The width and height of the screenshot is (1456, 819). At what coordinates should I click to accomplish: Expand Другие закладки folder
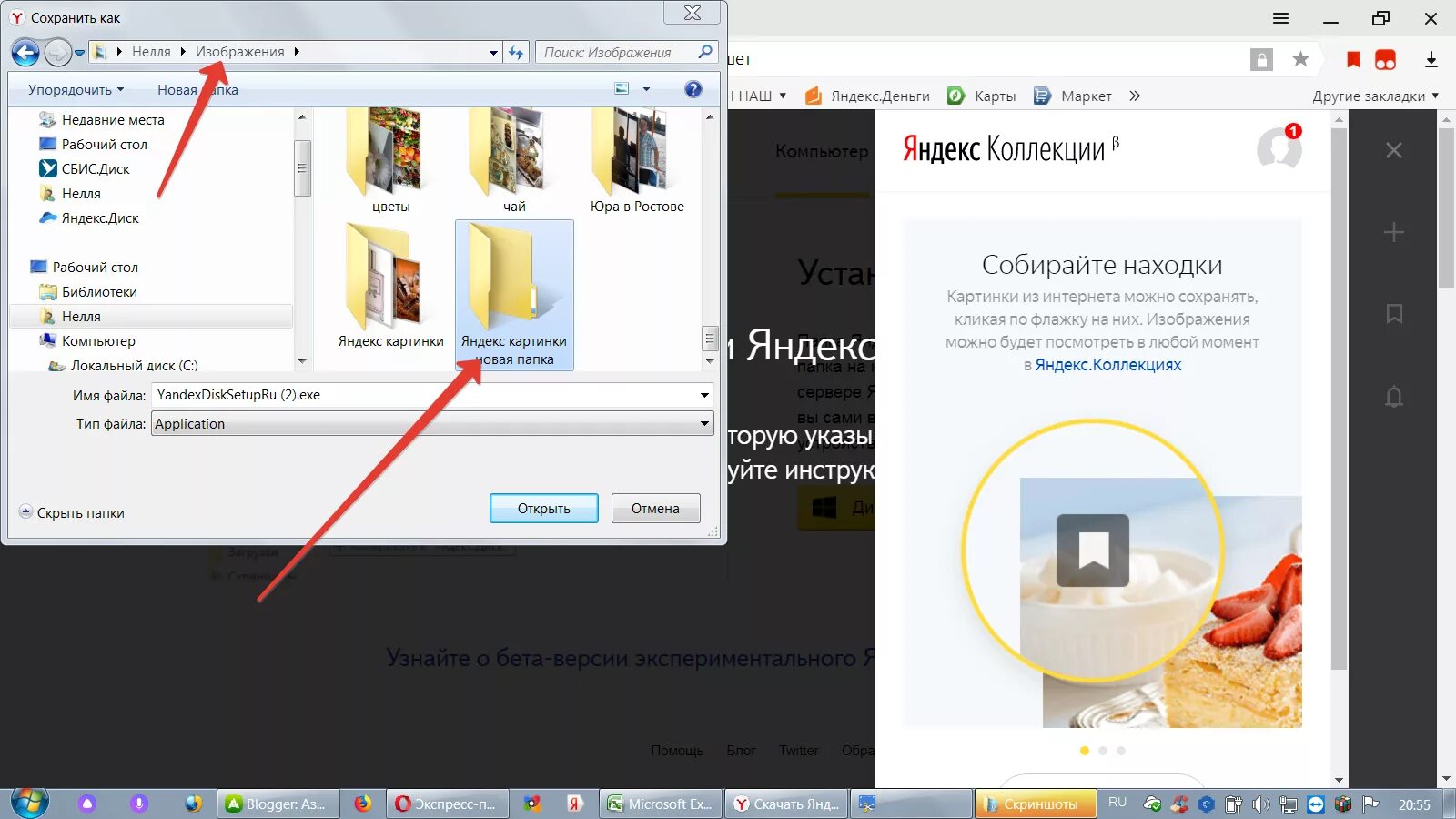click(1375, 96)
